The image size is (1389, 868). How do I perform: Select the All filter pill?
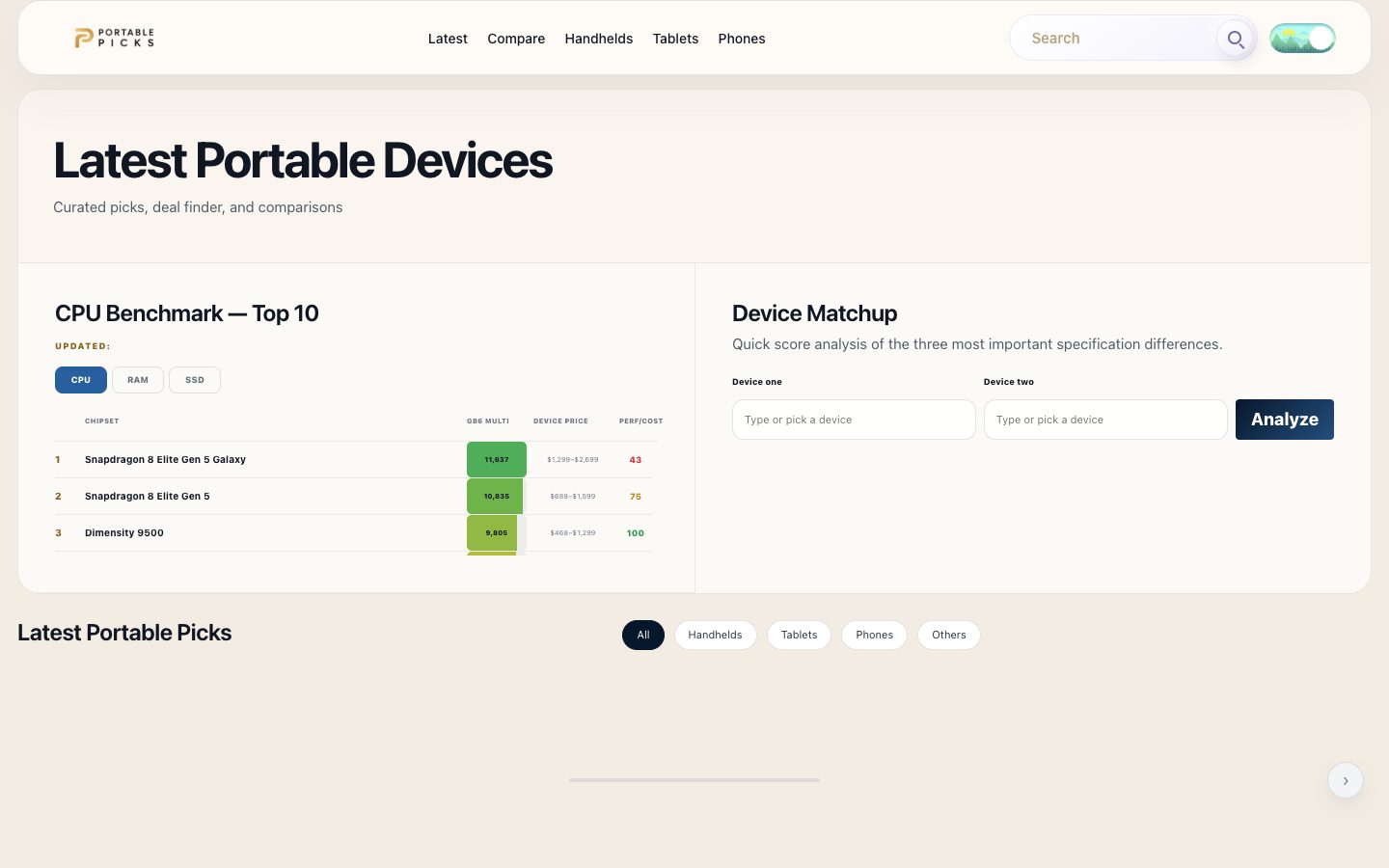point(643,635)
